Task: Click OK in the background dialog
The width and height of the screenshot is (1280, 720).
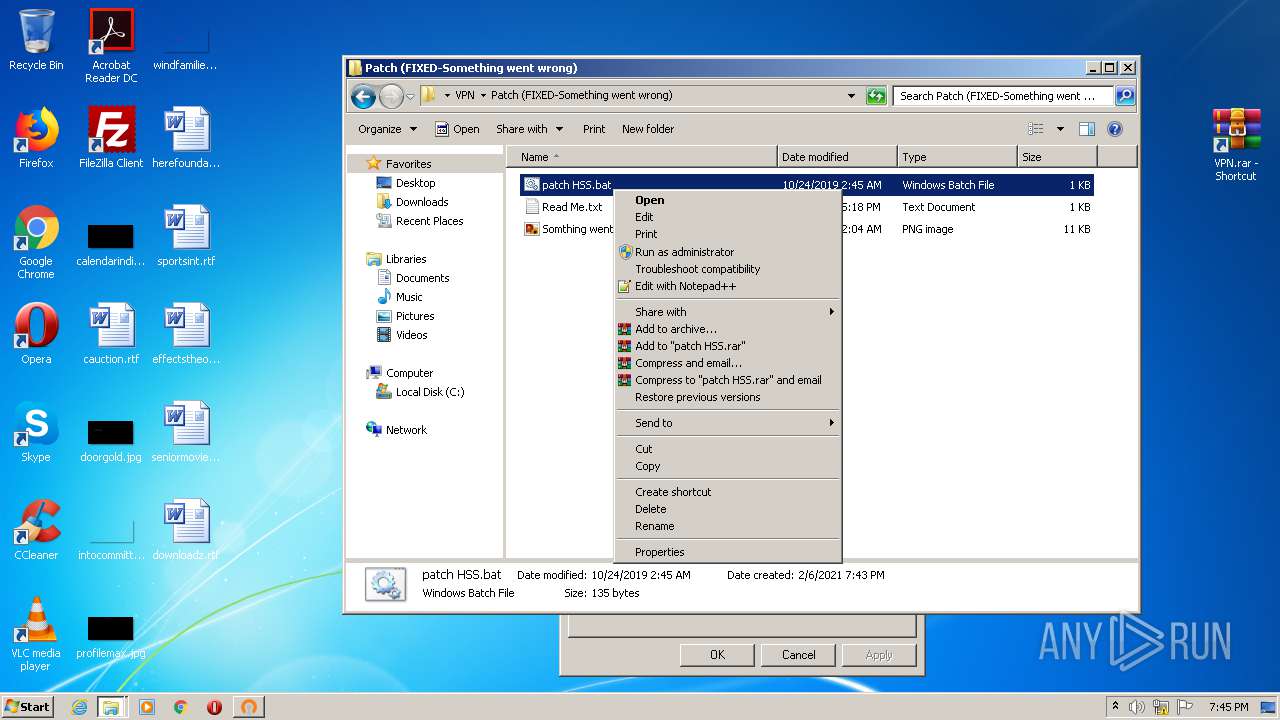Action: (717, 655)
